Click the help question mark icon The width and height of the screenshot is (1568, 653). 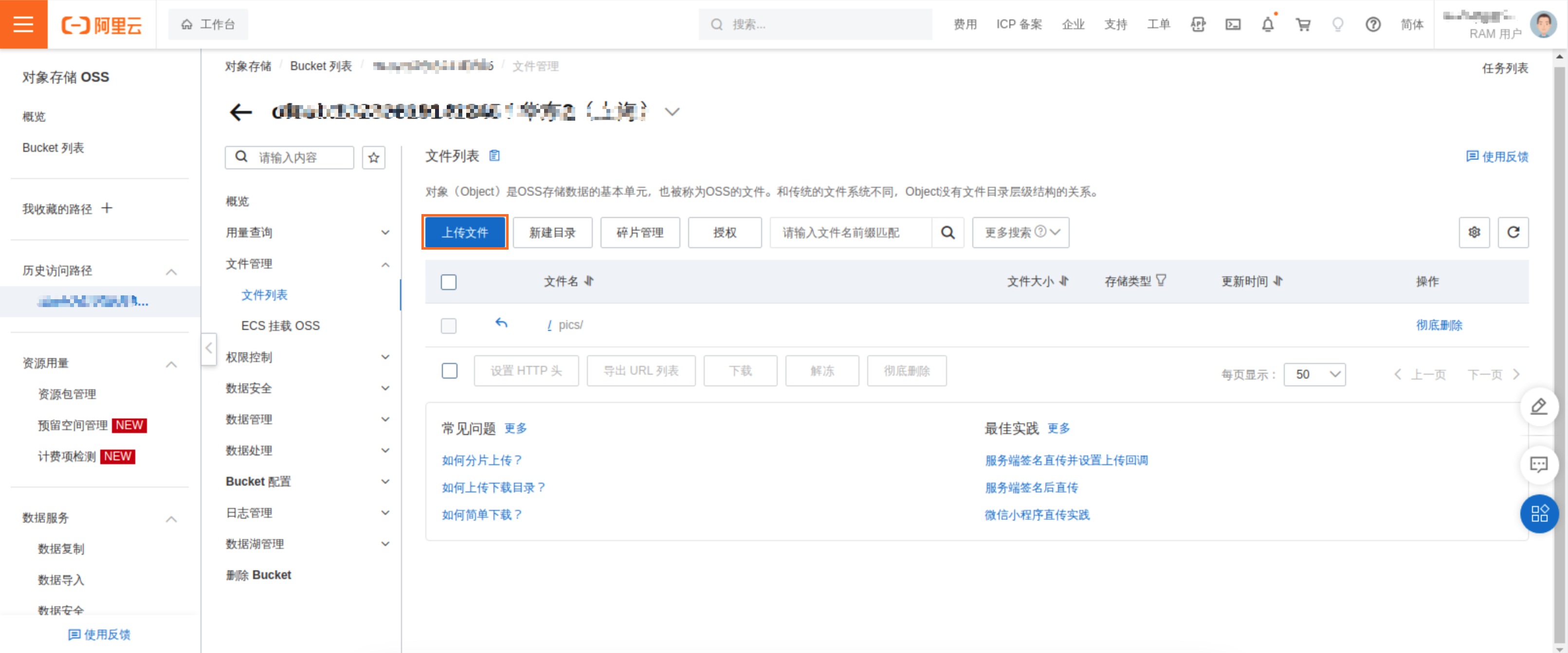coord(1373,24)
